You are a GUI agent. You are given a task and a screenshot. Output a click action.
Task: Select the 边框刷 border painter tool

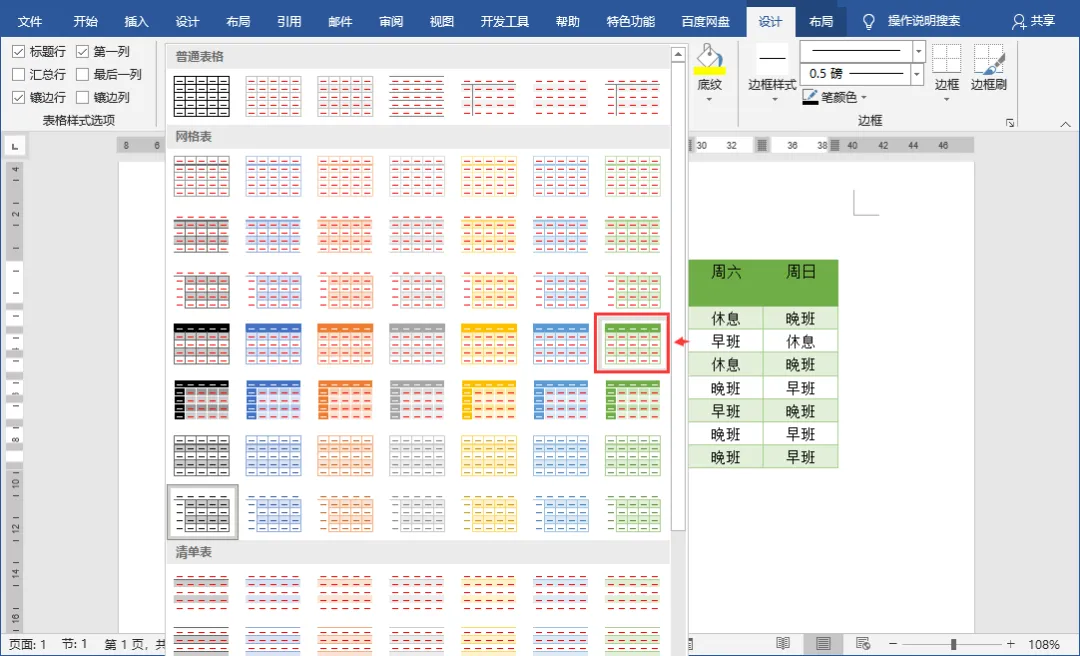(x=988, y=68)
